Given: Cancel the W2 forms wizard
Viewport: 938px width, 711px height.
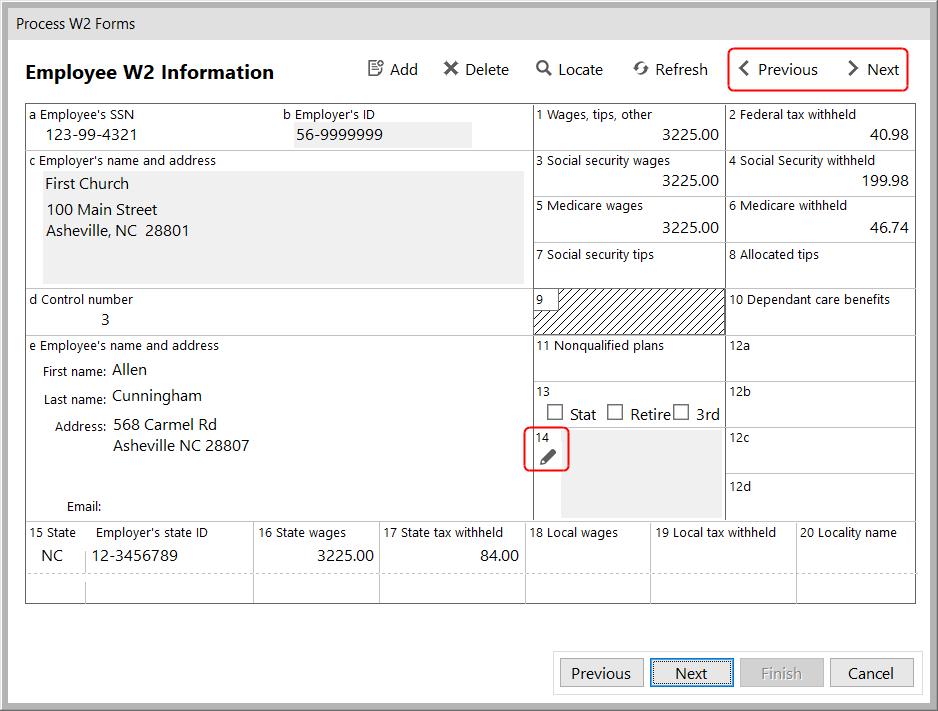Looking at the screenshot, I should (871, 673).
